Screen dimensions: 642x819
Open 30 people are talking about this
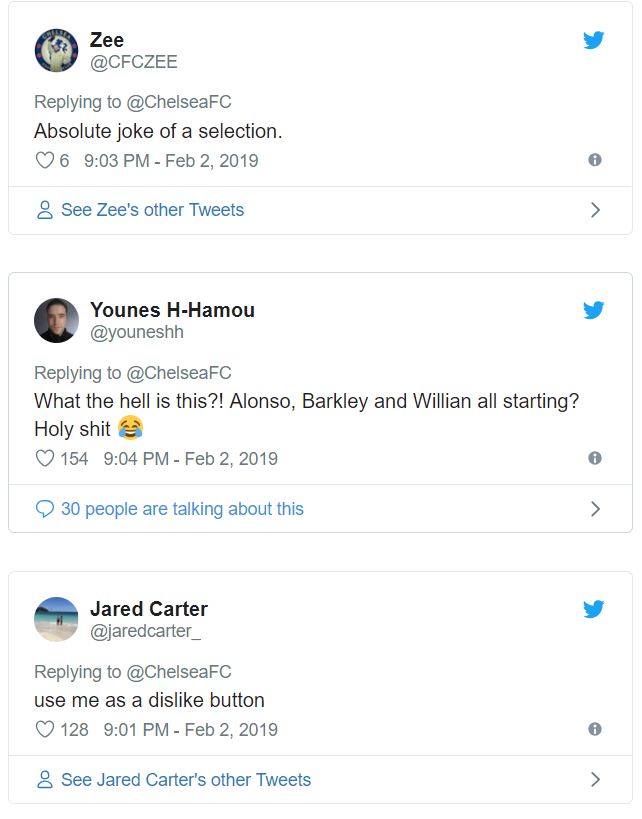coord(181,509)
